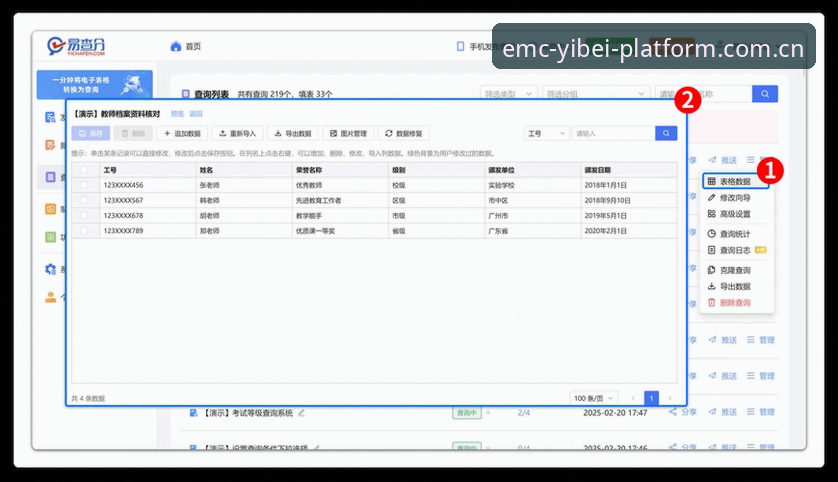The width and height of the screenshot is (838, 482).
Task: Click 追加数据 add data button
Action: tap(182, 133)
